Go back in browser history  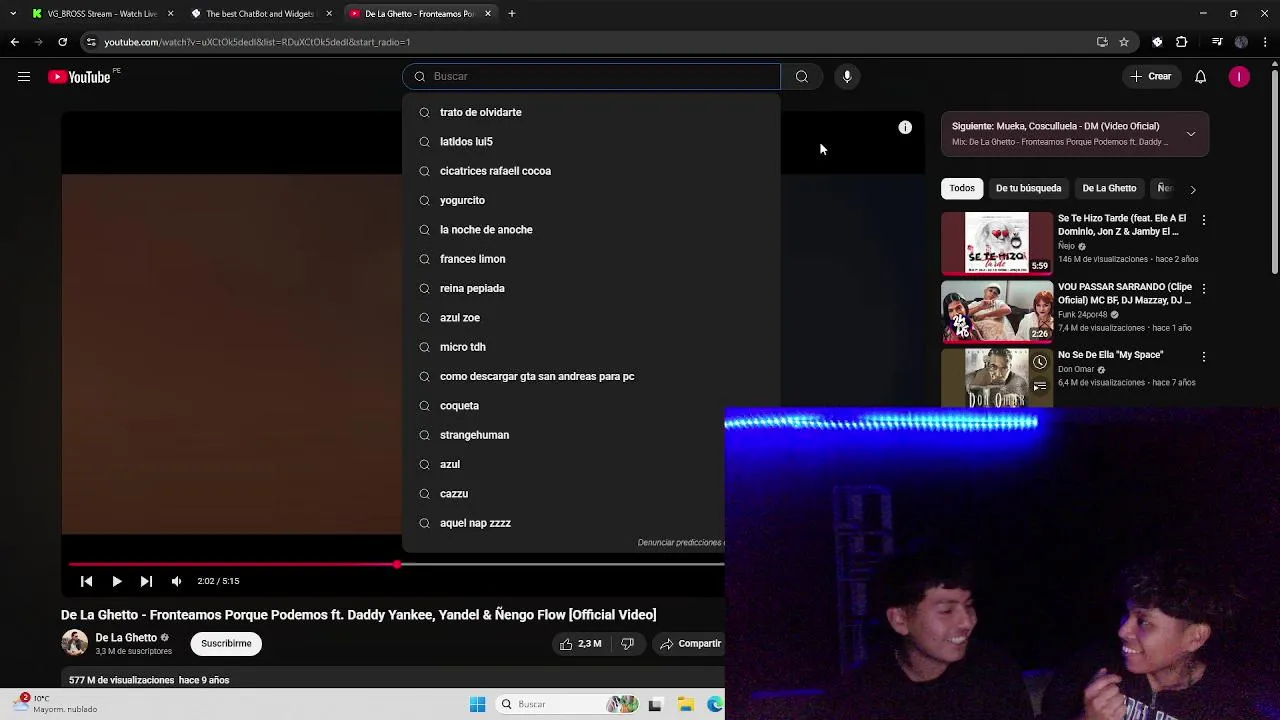14,42
